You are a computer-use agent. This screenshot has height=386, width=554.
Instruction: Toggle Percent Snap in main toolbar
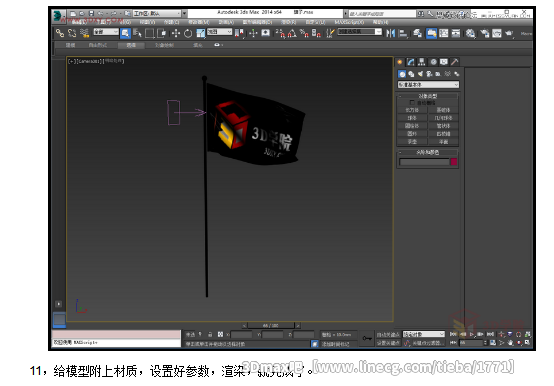click(x=304, y=34)
